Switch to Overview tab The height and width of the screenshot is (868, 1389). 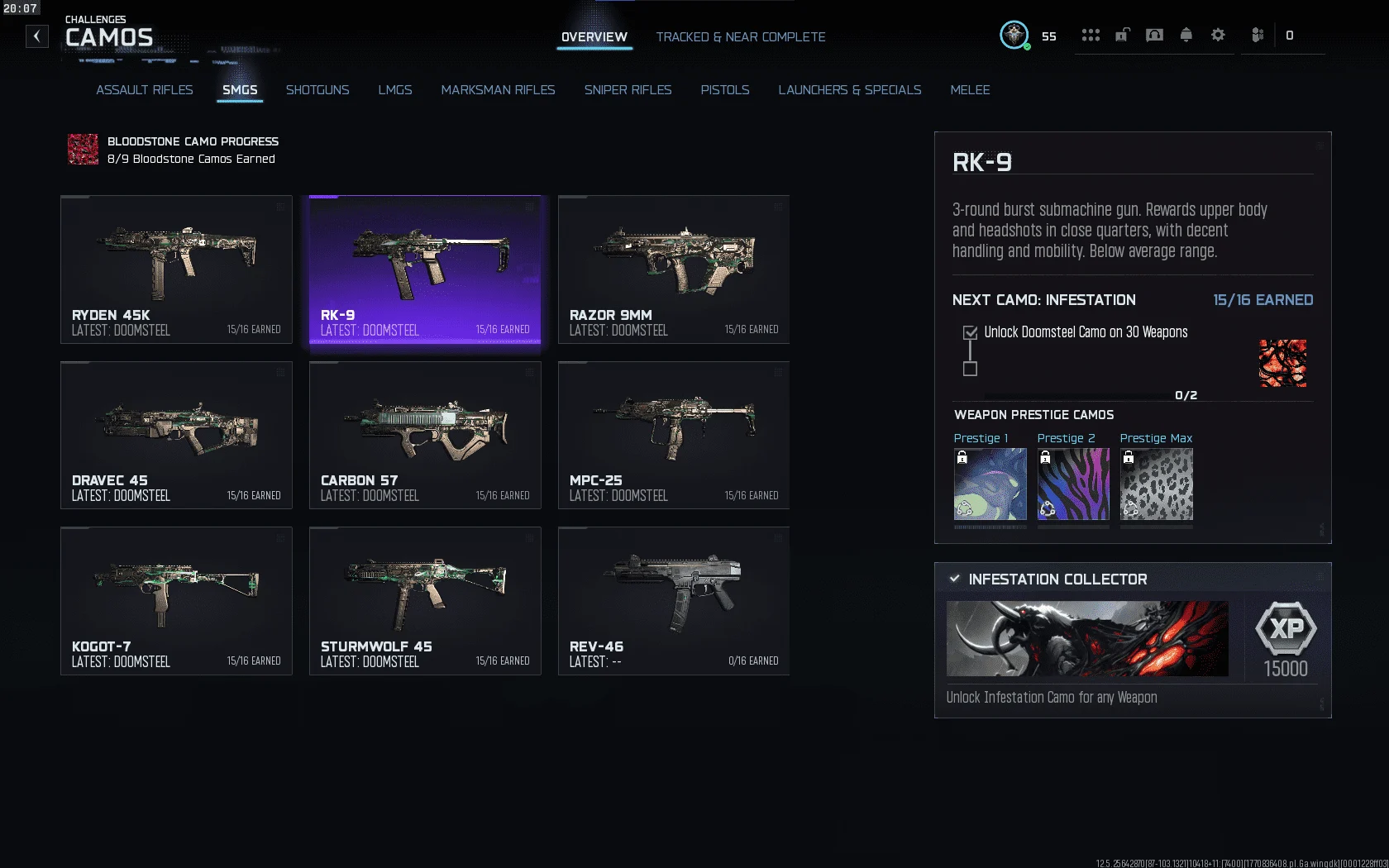(x=594, y=37)
